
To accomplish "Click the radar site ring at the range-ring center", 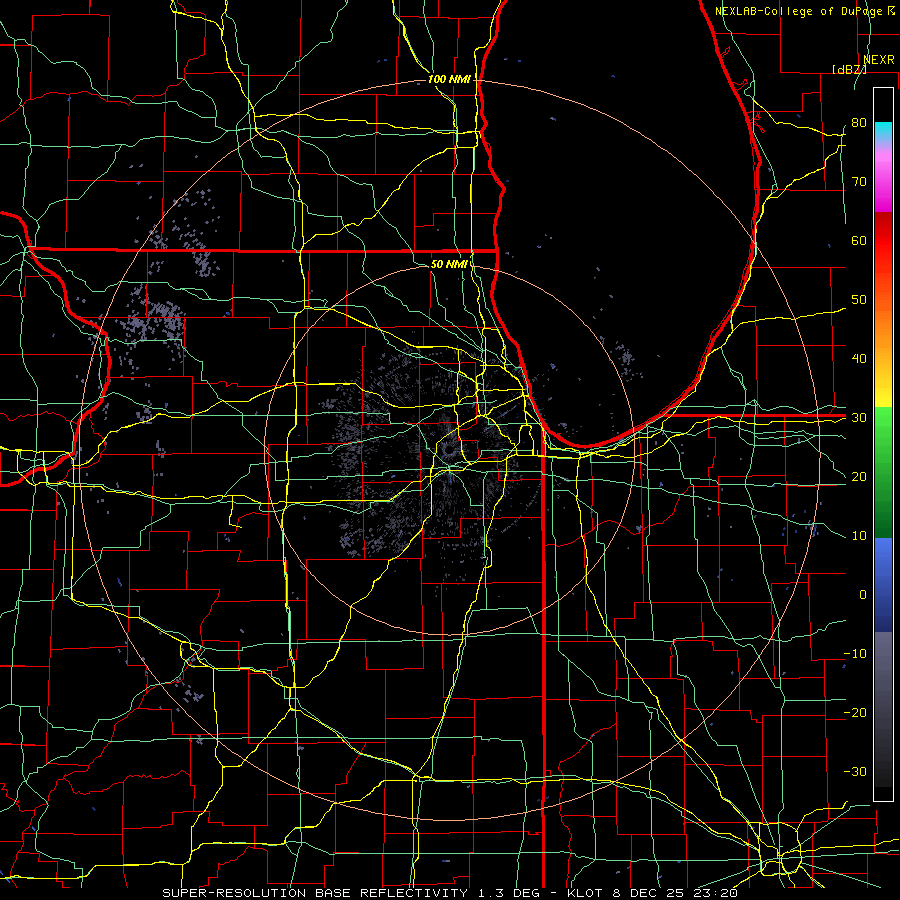I will (449, 449).
